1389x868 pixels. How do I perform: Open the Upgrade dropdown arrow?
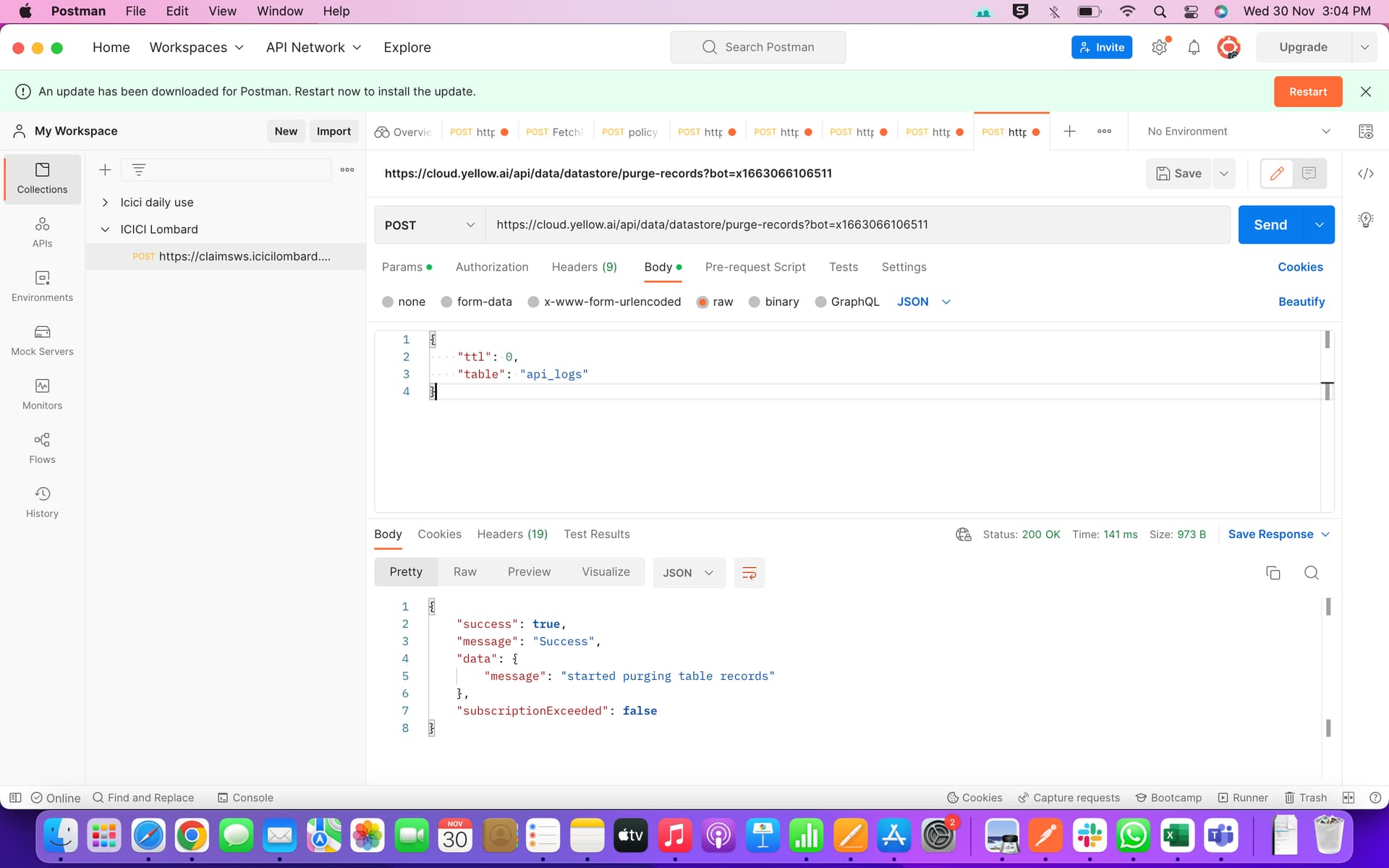1364,47
